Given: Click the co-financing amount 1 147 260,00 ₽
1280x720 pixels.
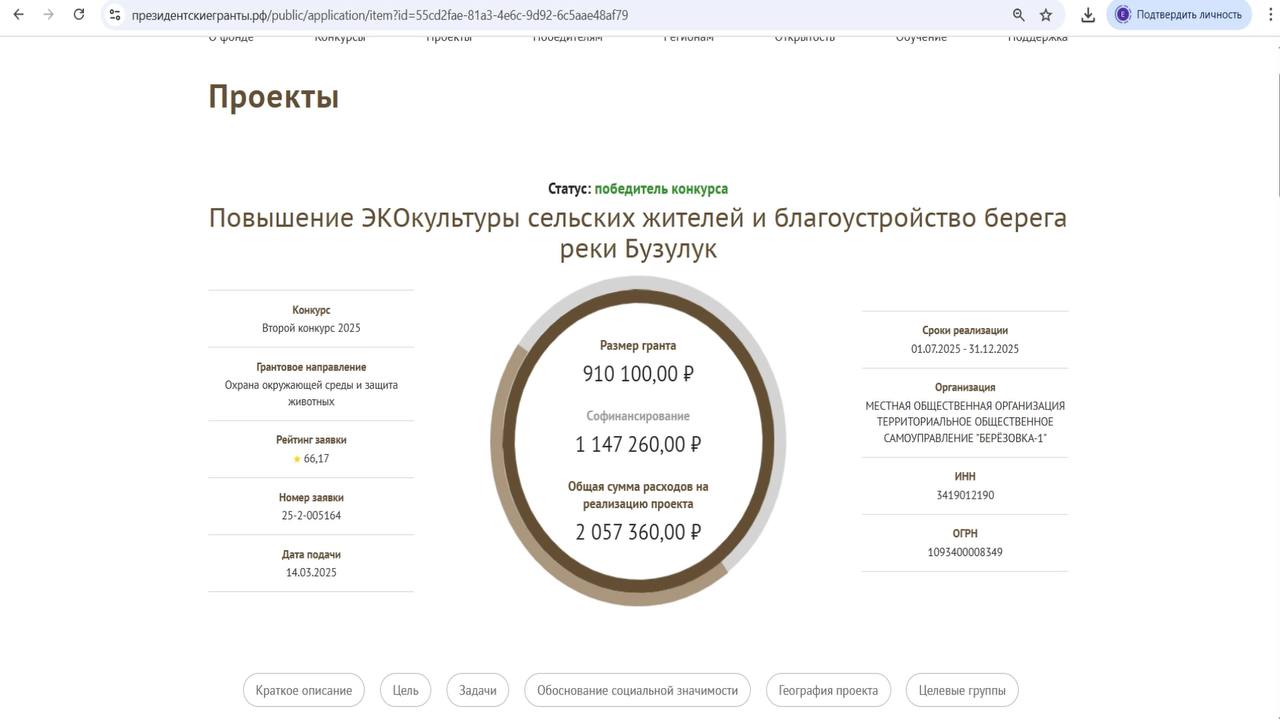Looking at the screenshot, I should tap(638, 444).
